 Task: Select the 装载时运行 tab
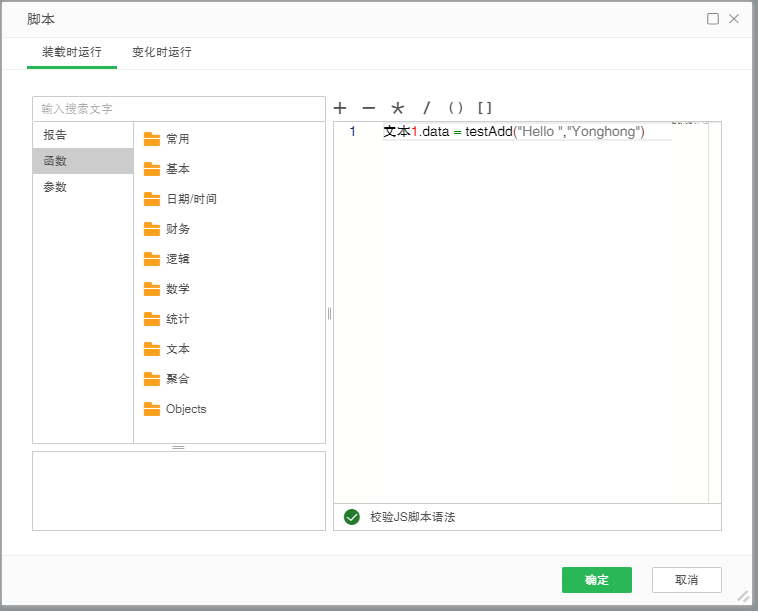72,52
